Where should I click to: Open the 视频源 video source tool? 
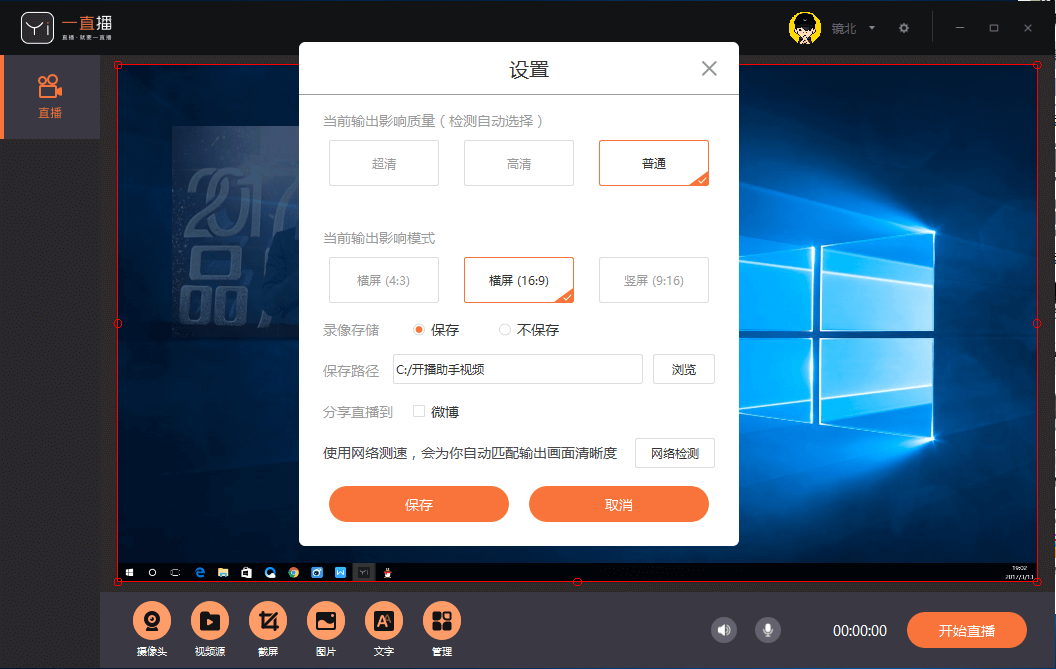point(210,622)
